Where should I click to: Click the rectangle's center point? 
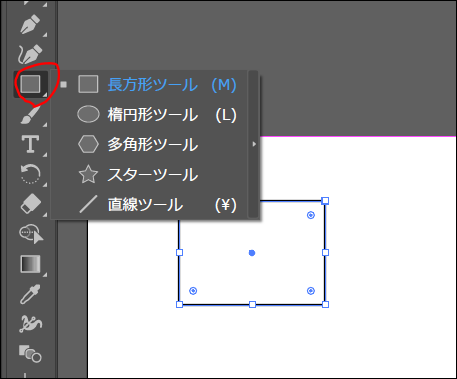(x=252, y=253)
